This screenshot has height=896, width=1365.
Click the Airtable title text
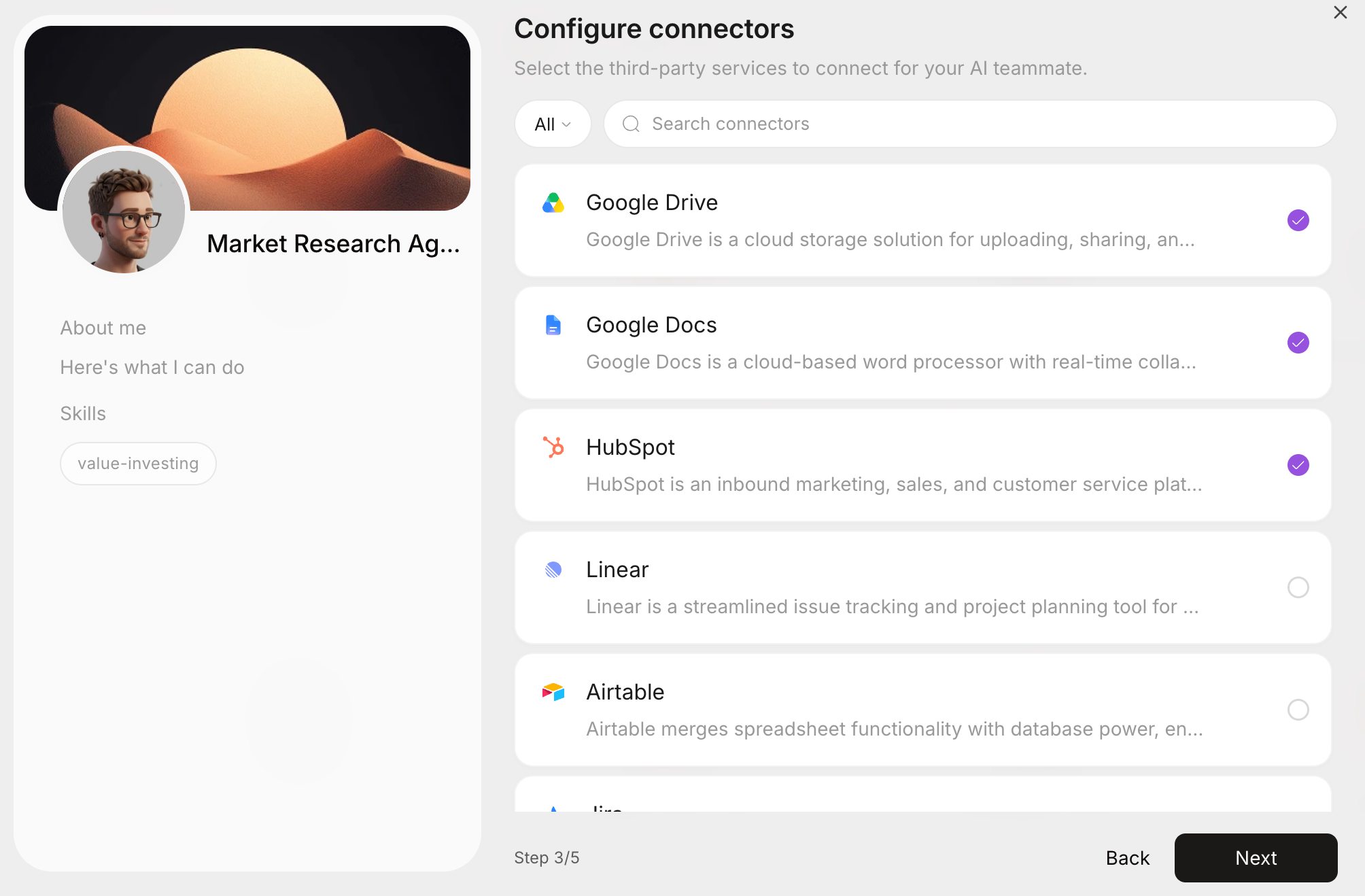(x=625, y=692)
